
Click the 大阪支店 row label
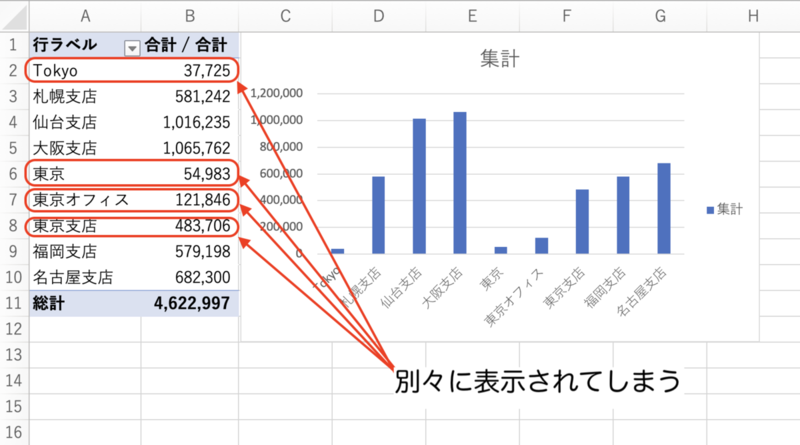[65, 148]
